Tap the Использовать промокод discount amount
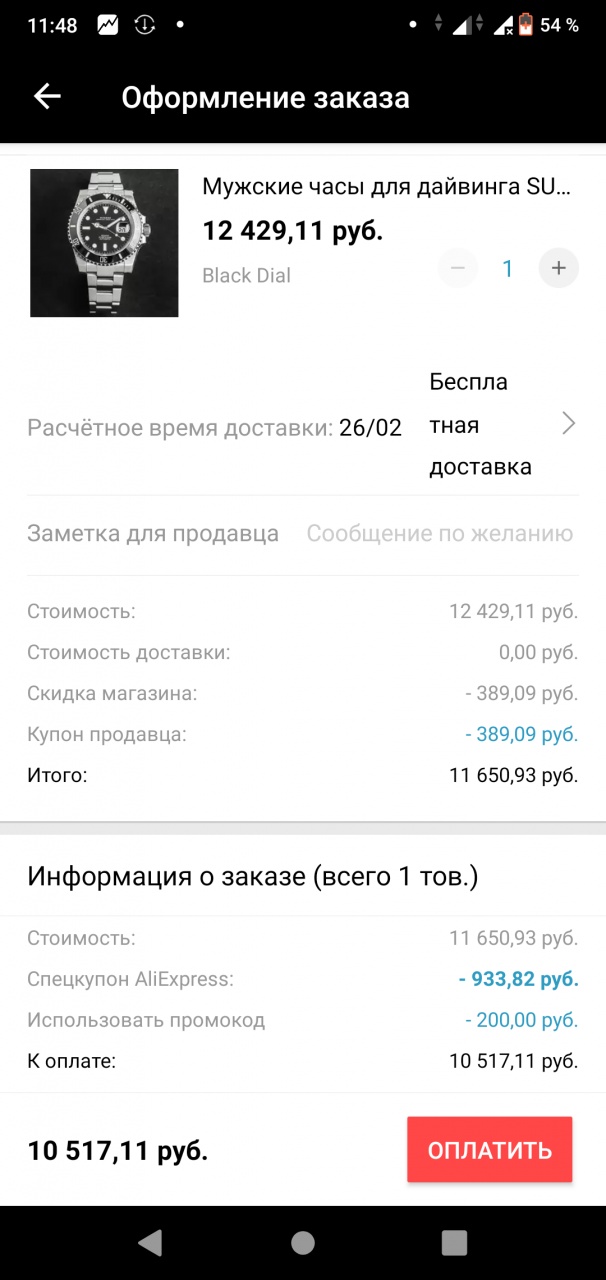606x1280 pixels. click(x=521, y=1020)
